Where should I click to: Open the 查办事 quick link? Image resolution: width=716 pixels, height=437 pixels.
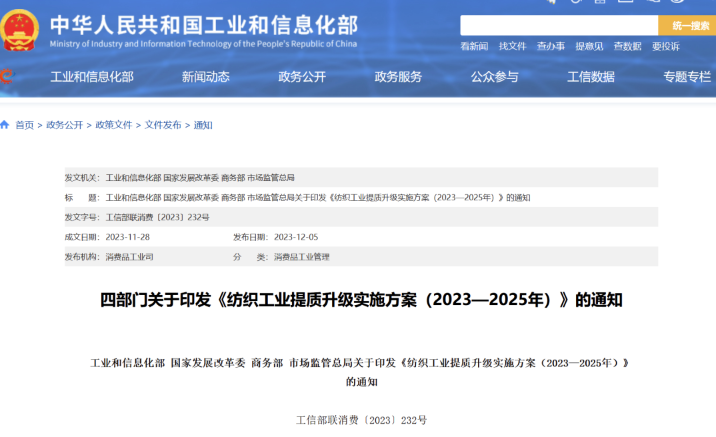(x=551, y=46)
